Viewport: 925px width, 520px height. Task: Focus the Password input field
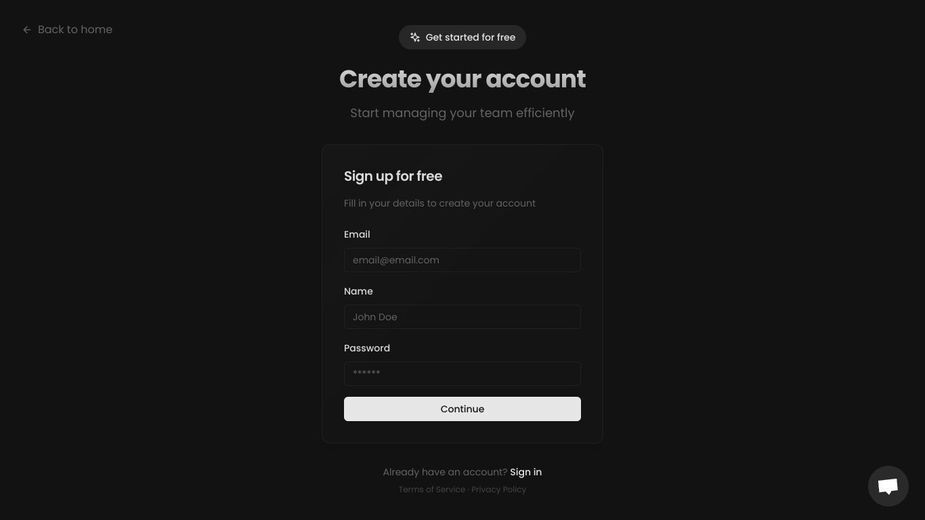(462, 374)
